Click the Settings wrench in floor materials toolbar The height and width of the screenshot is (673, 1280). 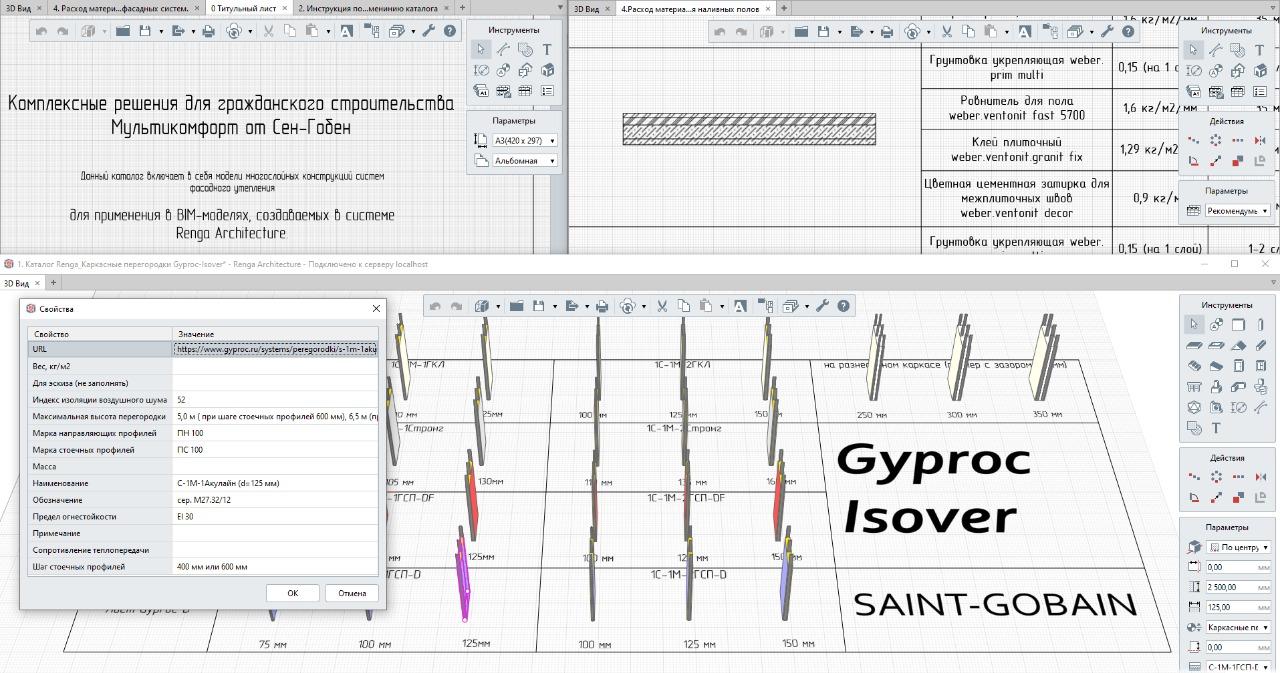pyautogui.click(x=1106, y=31)
